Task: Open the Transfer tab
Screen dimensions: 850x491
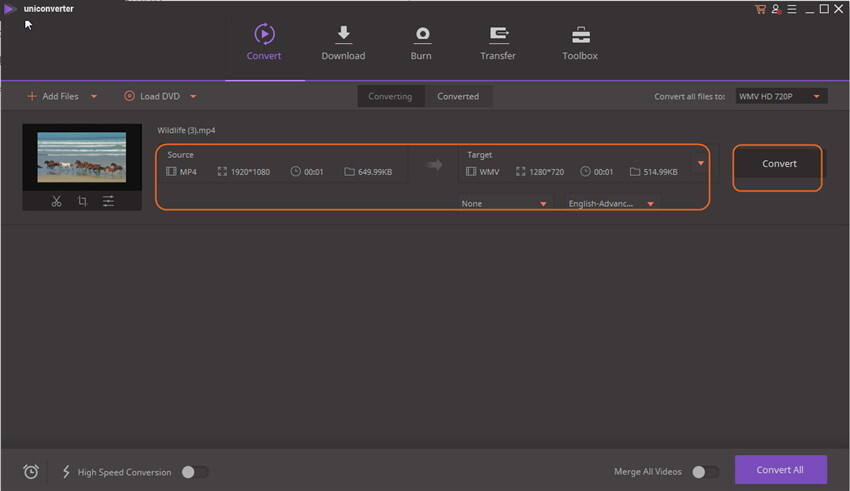Action: 498,42
